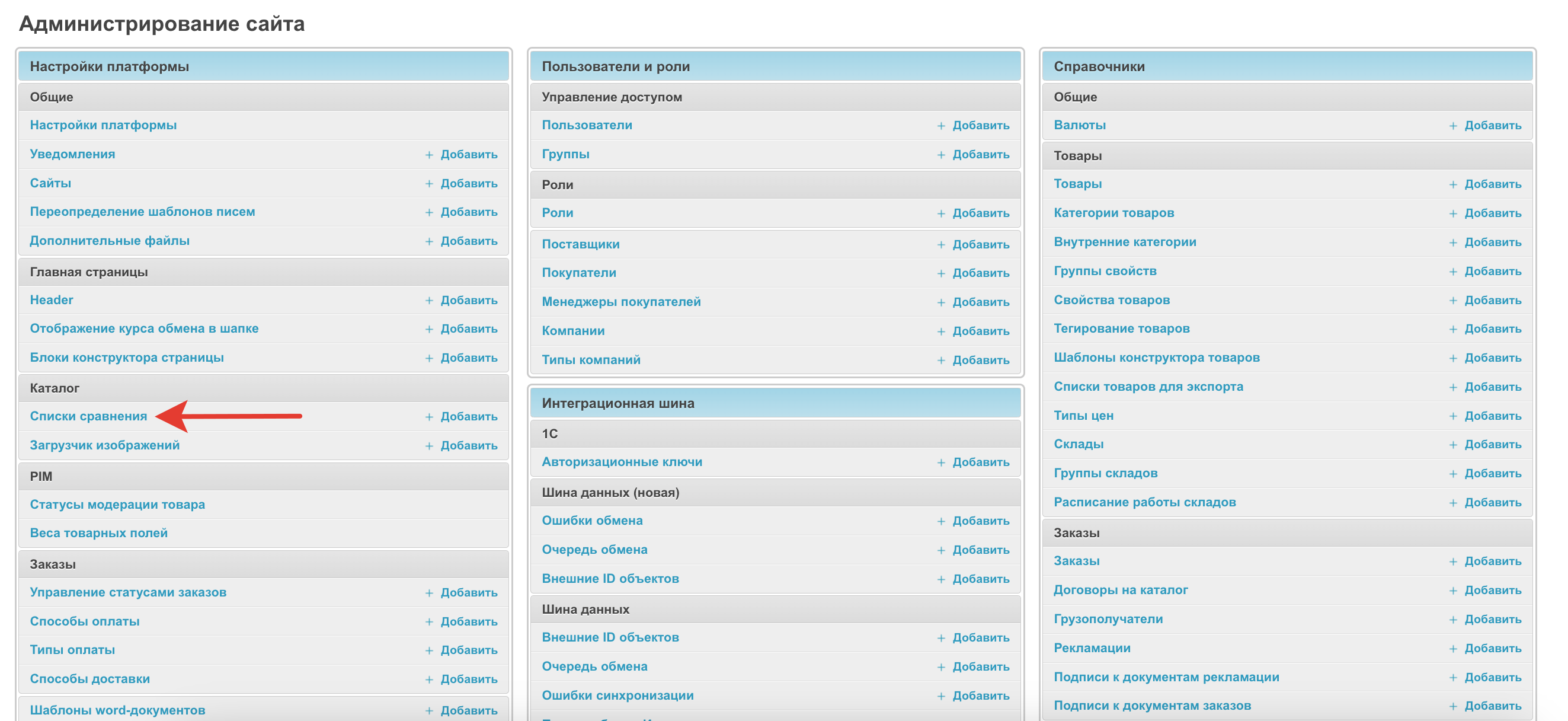Open Способы доставки link
Viewport: 1568px width, 721px height.
(x=89, y=678)
